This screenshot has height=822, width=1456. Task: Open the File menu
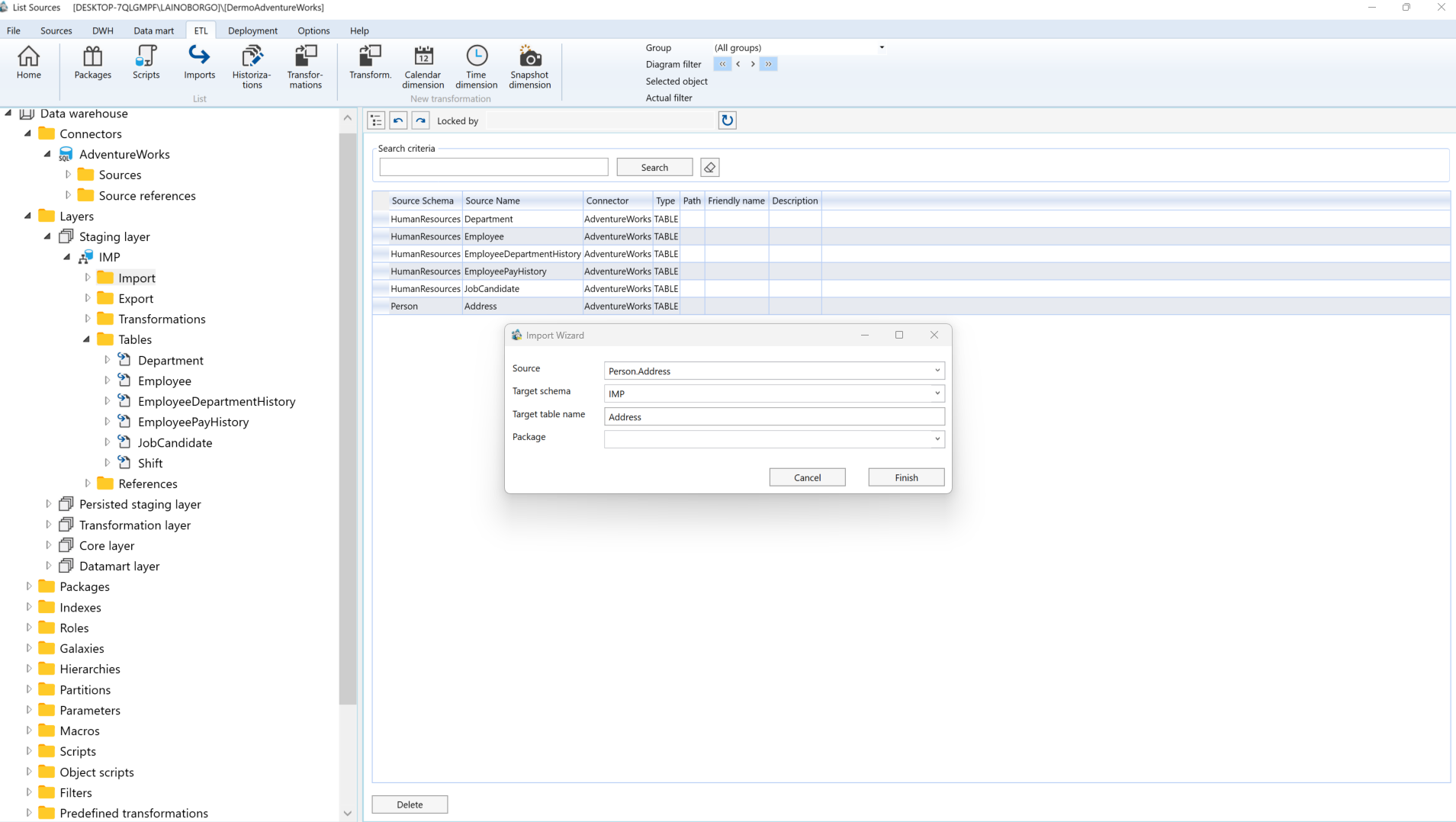(14, 31)
